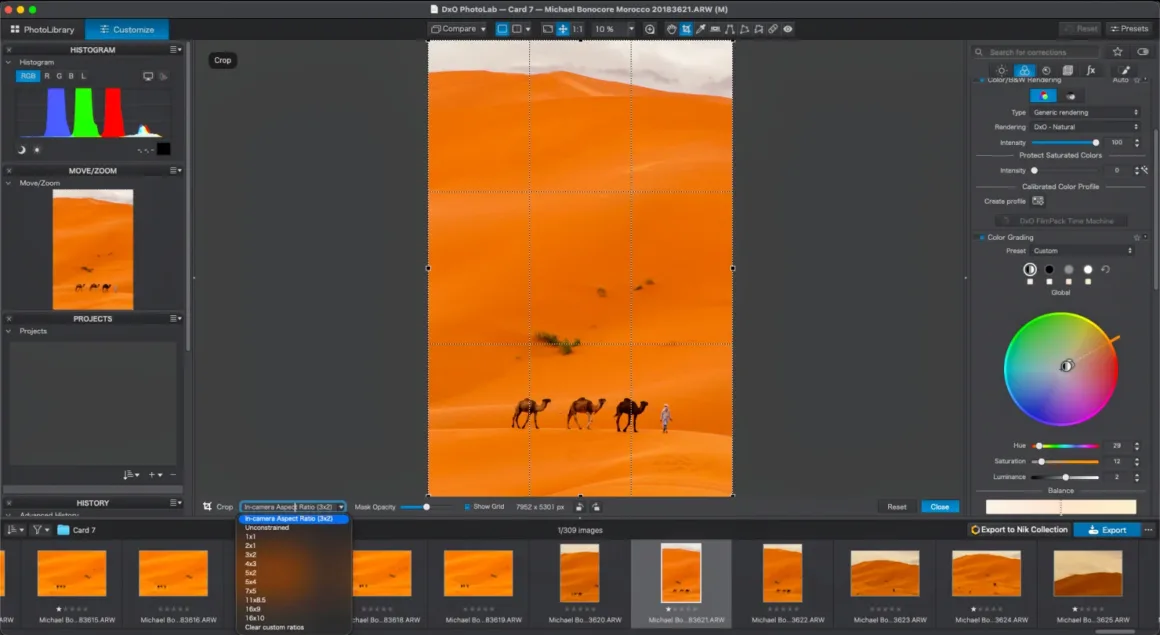This screenshot has width=1160, height=635.
Task: Pick the White Balance eyedropper tool
Action: tap(701, 29)
